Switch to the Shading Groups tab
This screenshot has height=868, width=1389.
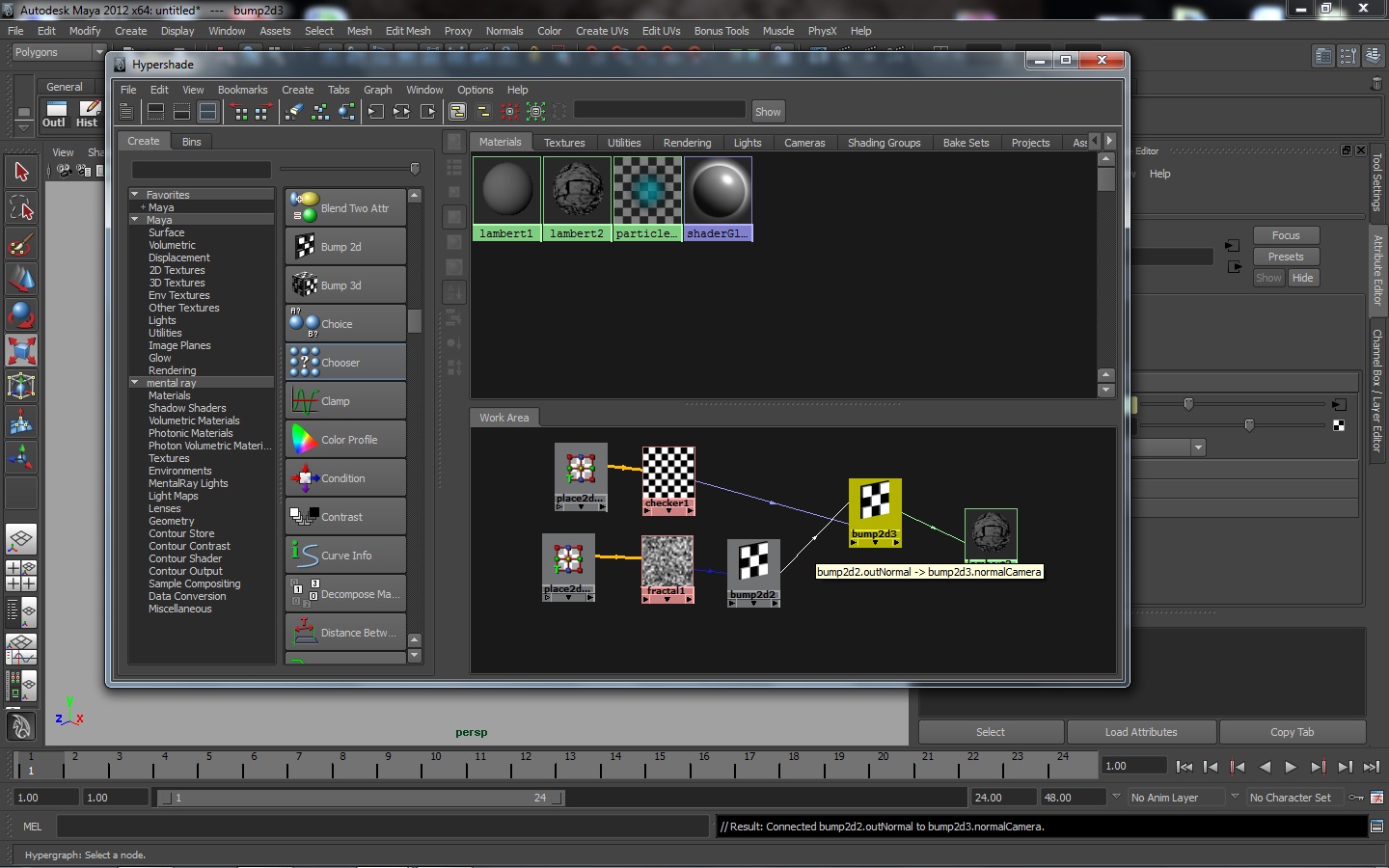884,143
